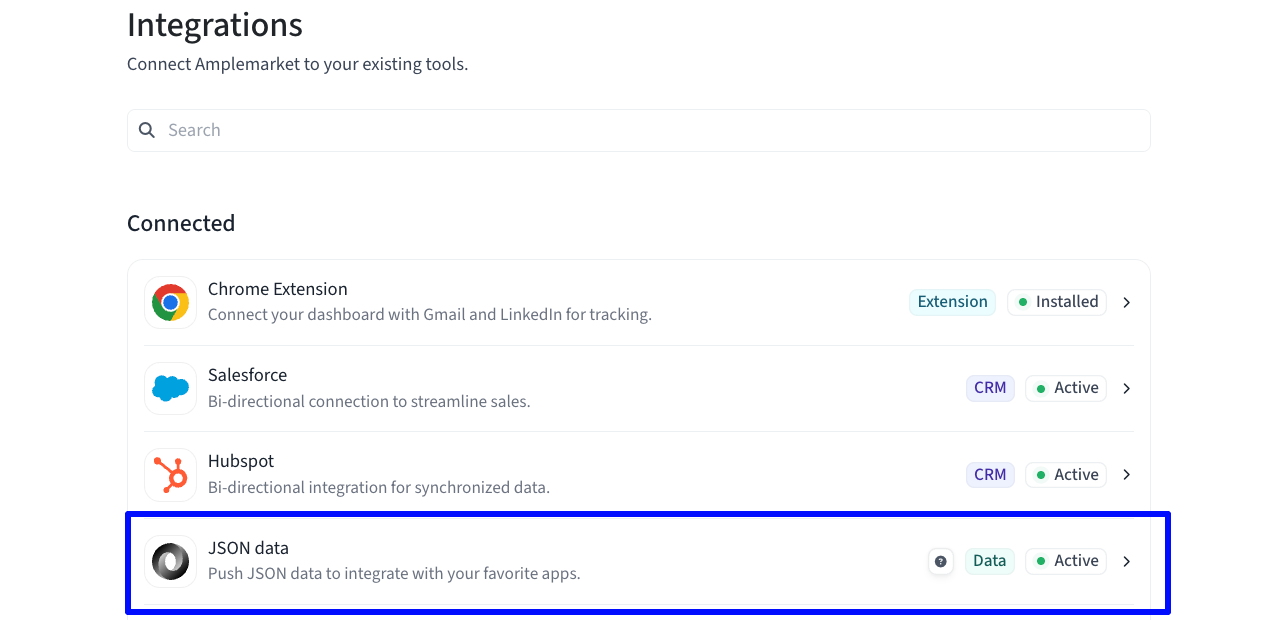
Task: Expand the Salesforce row chevron
Action: (x=1126, y=388)
